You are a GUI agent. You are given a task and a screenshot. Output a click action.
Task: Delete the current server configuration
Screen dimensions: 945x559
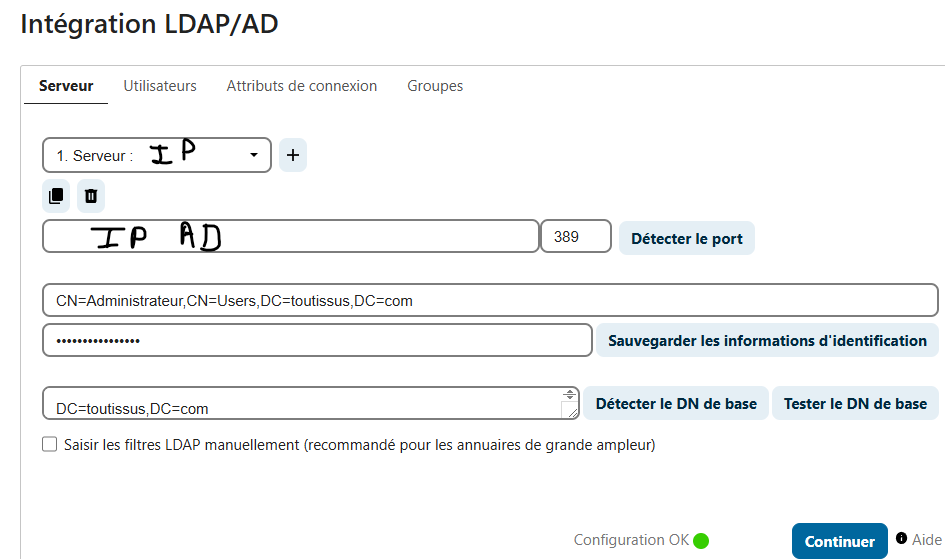click(91, 196)
